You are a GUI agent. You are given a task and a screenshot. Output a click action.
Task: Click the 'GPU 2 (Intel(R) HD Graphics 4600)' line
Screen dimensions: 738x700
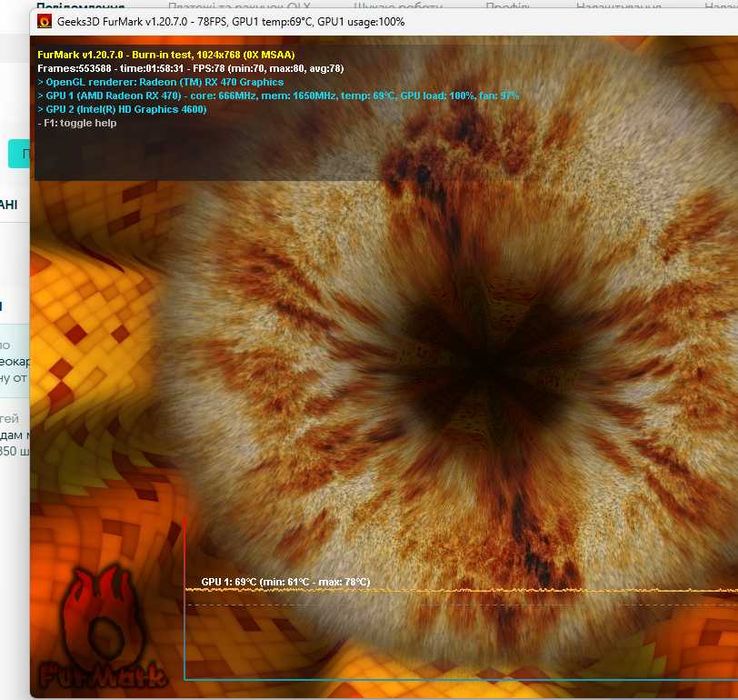[122, 109]
